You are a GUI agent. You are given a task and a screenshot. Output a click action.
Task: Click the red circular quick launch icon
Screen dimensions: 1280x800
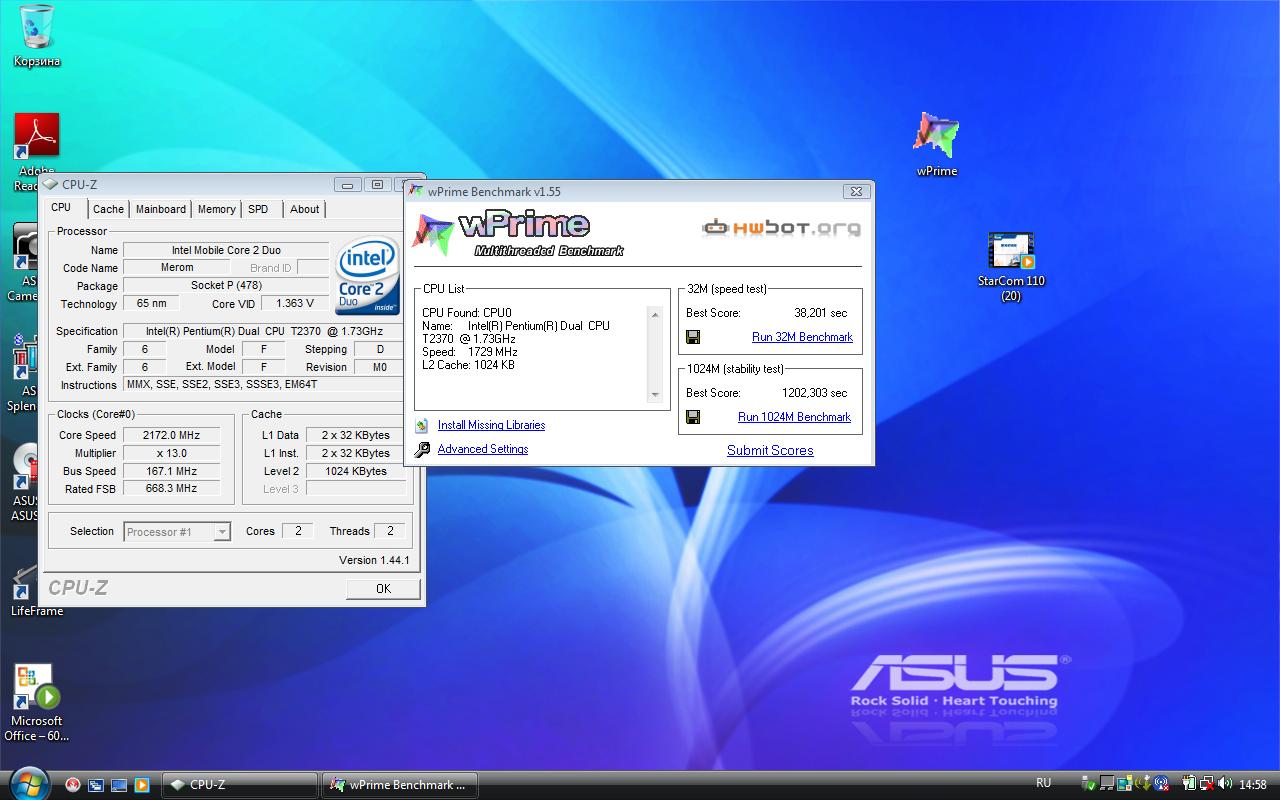pos(73,785)
